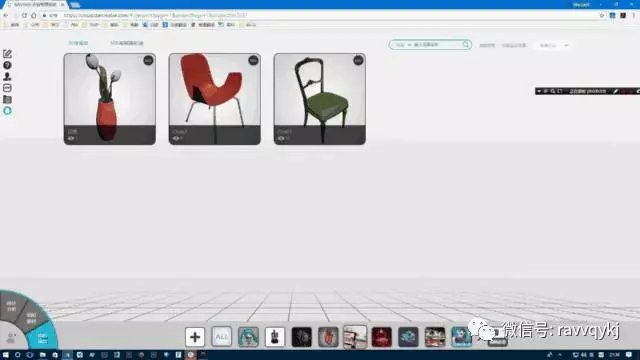Click the eye icon on vase card

click(71, 138)
